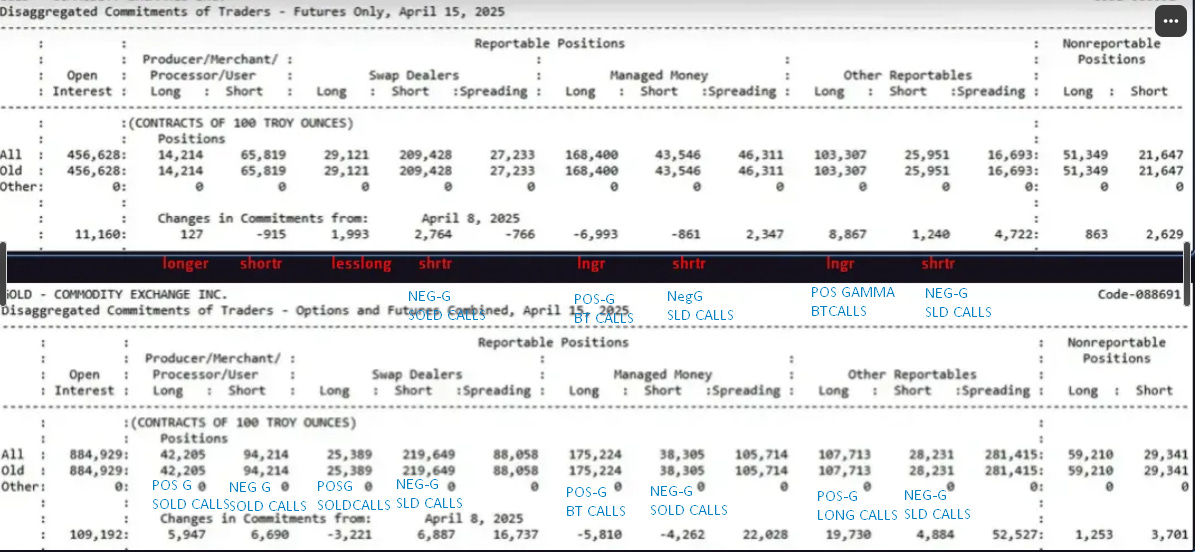The height and width of the screenshot is (552, 1195).
Task: Click the change value -5,810
Action: click(x=601, y=534)
